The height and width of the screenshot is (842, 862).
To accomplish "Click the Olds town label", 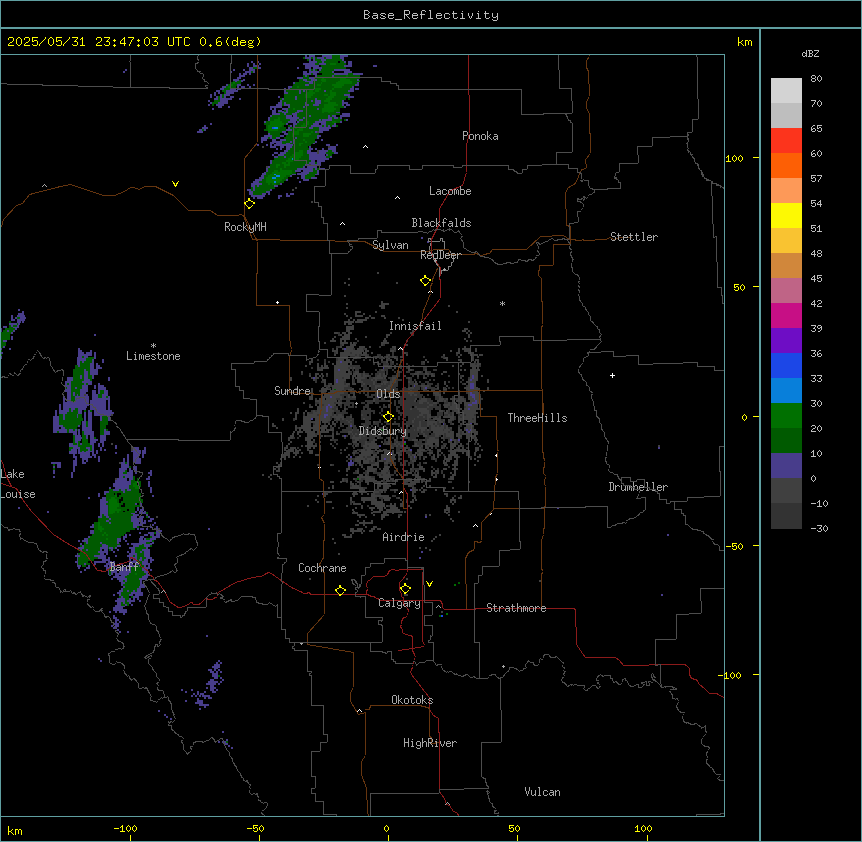I will 388,394.
